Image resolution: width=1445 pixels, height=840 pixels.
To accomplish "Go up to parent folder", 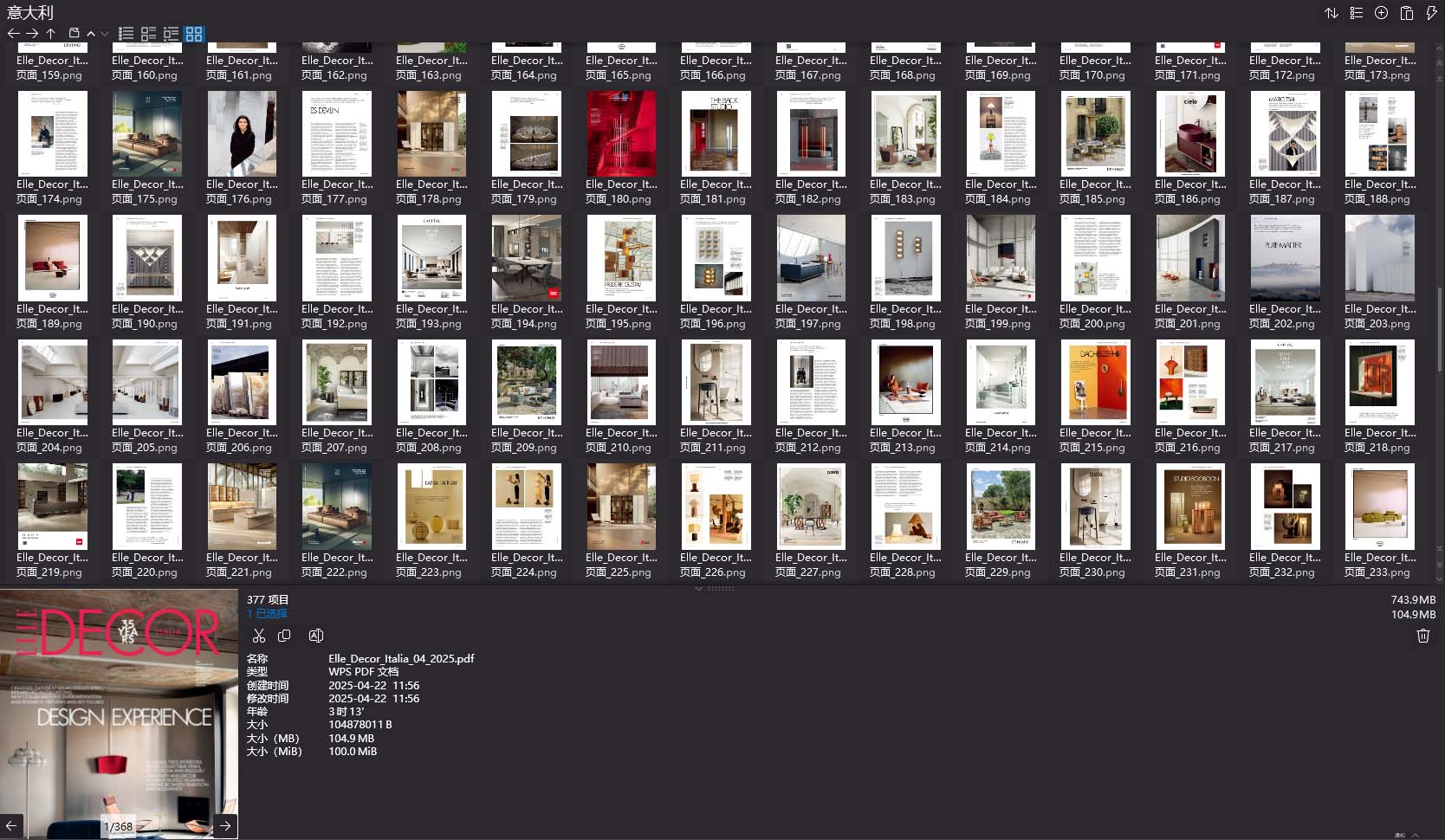I will 51,34.
